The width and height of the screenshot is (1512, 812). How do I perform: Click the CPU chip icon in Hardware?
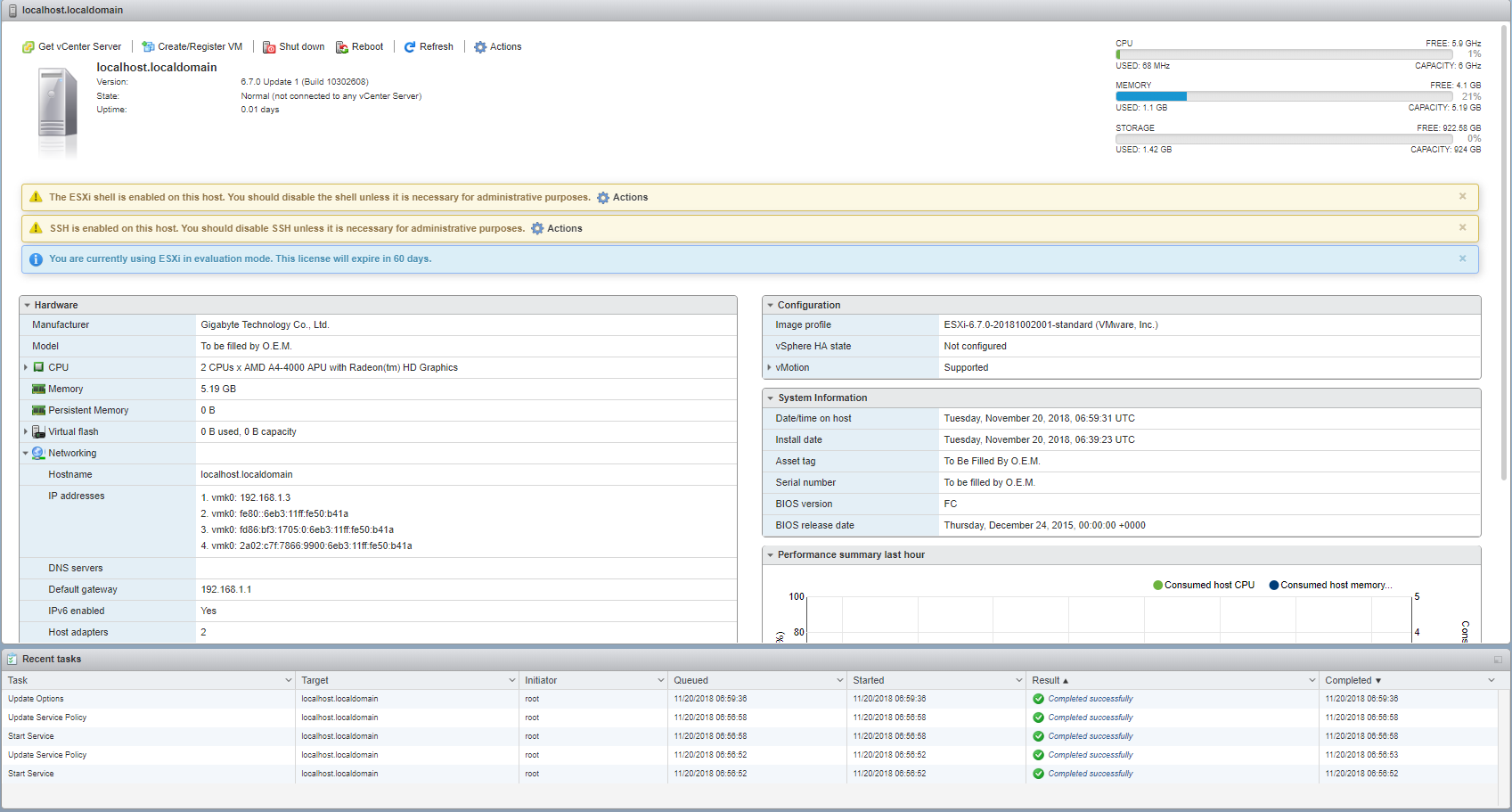pos(39,367)
